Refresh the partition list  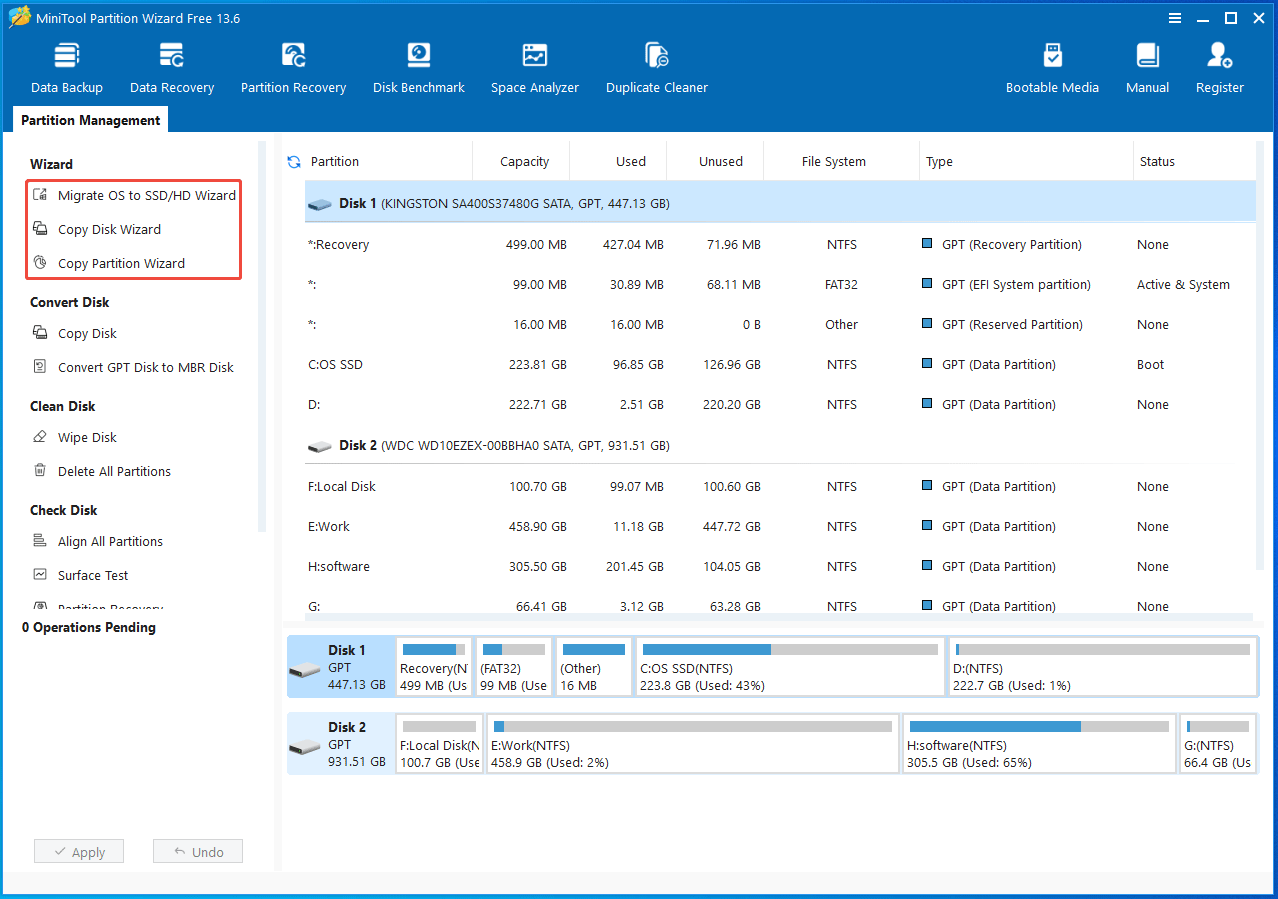[293, 161]
